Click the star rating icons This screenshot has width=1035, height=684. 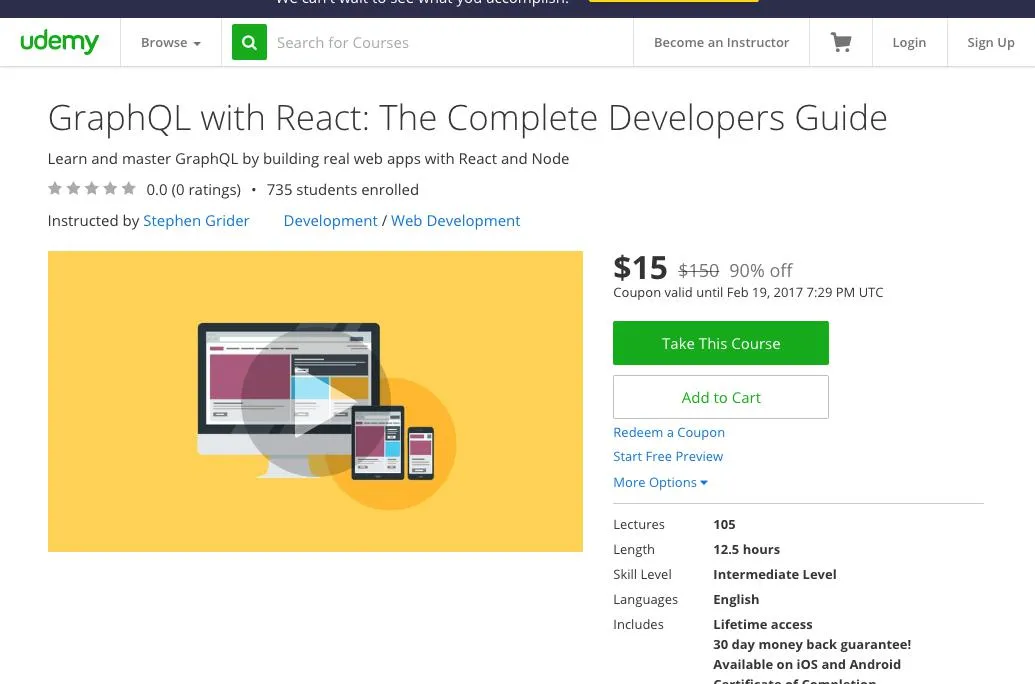[92, 189]
